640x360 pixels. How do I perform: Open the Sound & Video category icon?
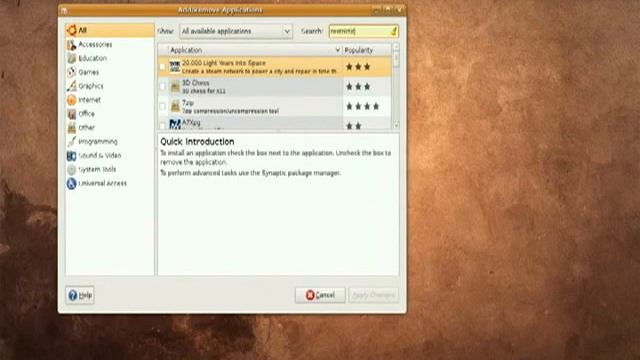tap(72, 156)
